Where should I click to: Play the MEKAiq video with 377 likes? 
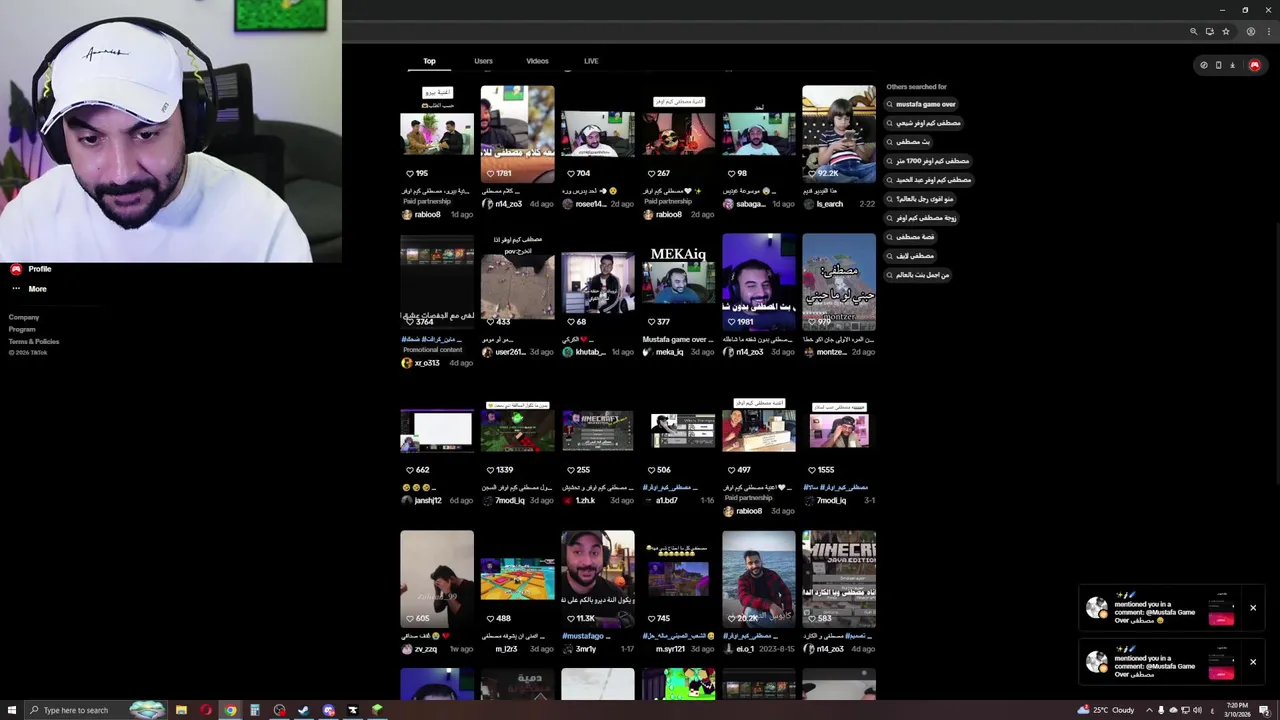(678, 282)
